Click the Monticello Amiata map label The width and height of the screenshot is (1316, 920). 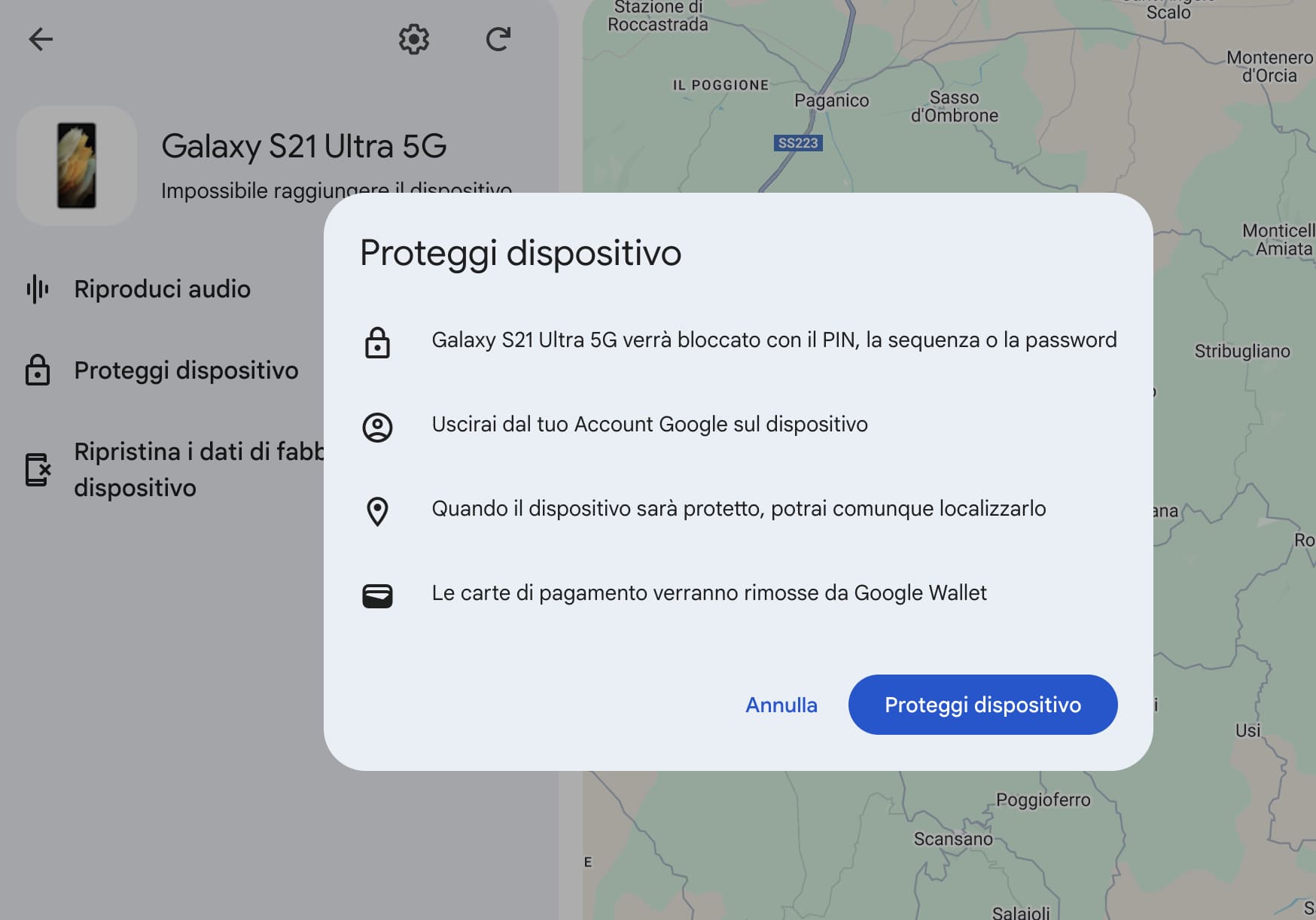point(1278,239)
